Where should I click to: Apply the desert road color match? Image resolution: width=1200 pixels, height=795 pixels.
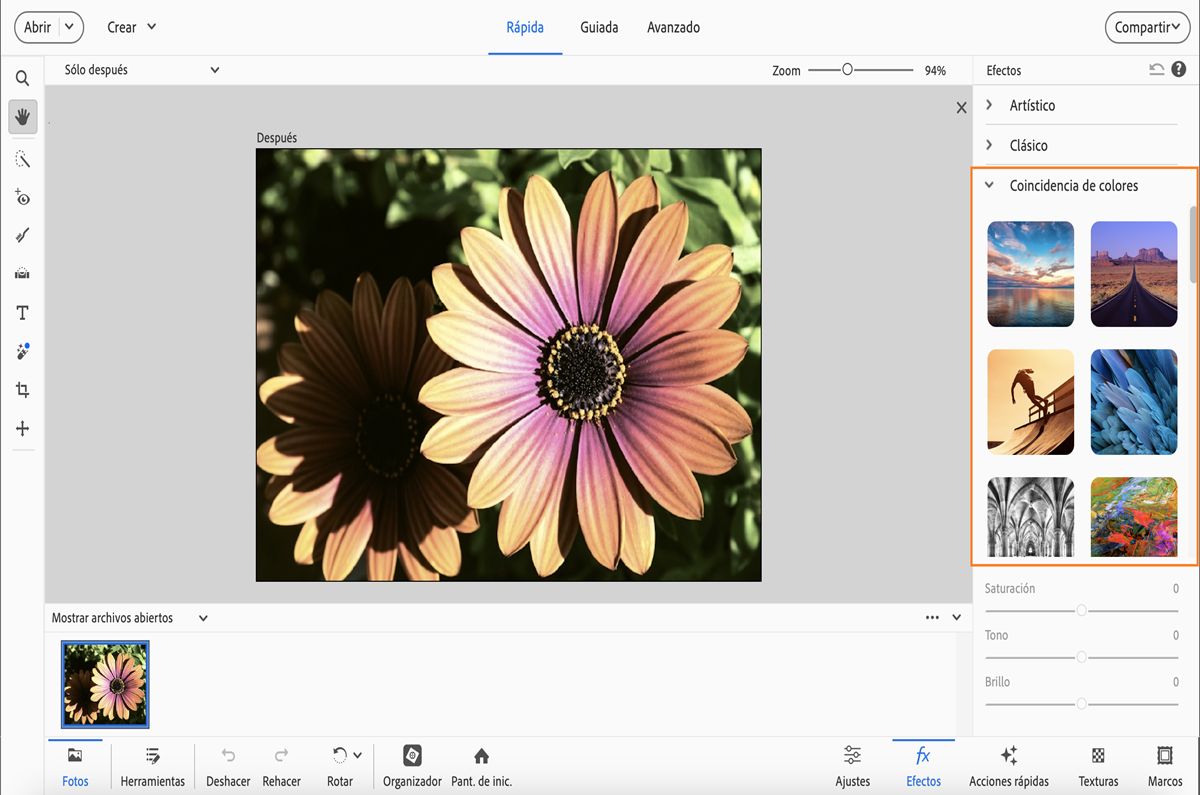[1134, 274]
